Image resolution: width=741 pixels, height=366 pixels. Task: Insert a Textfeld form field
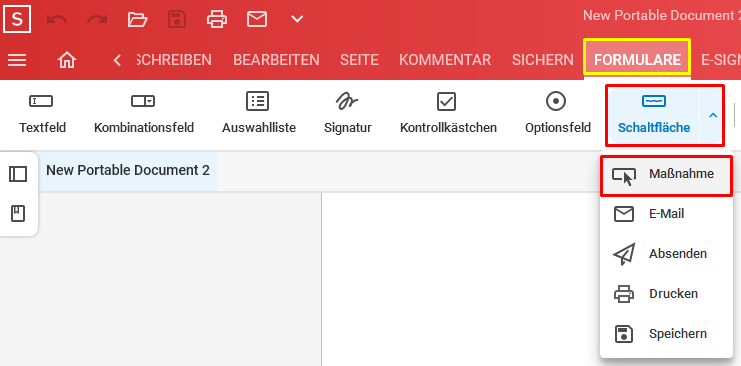43,113
